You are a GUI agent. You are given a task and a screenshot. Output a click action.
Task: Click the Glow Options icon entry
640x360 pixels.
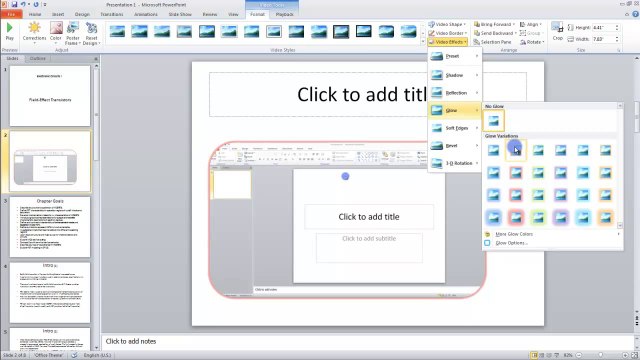487,243
